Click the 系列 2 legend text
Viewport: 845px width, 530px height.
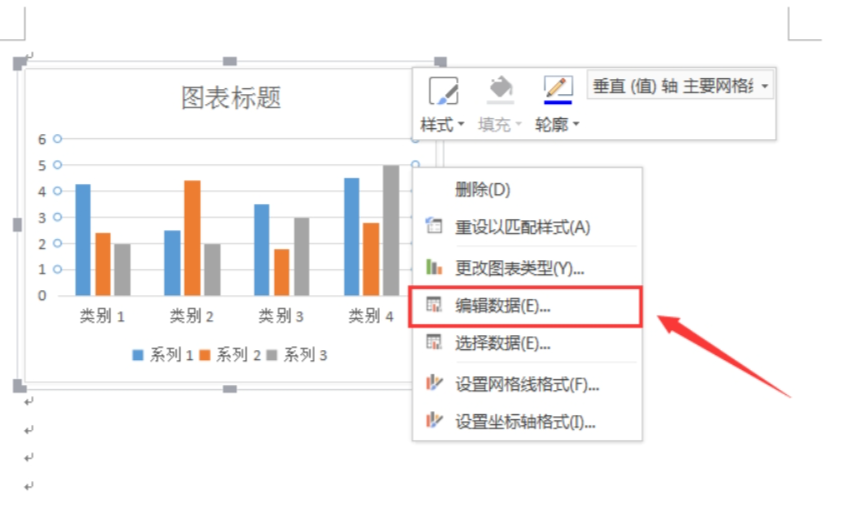coord(238,355)
